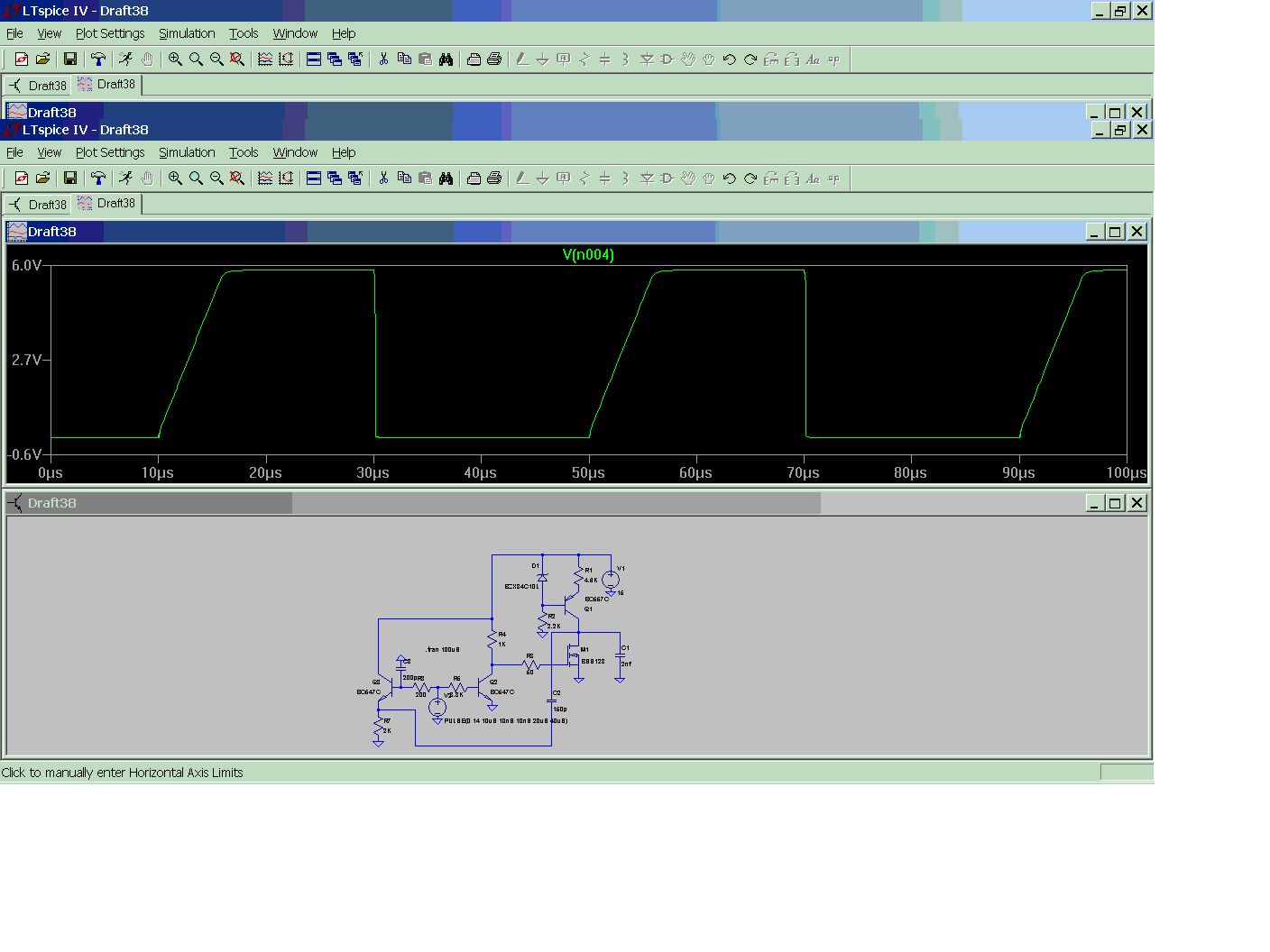Open the Simulation menu in the topmost menu bar
This screenshot has height=952, width=1270.
click(x=187, y=33)
